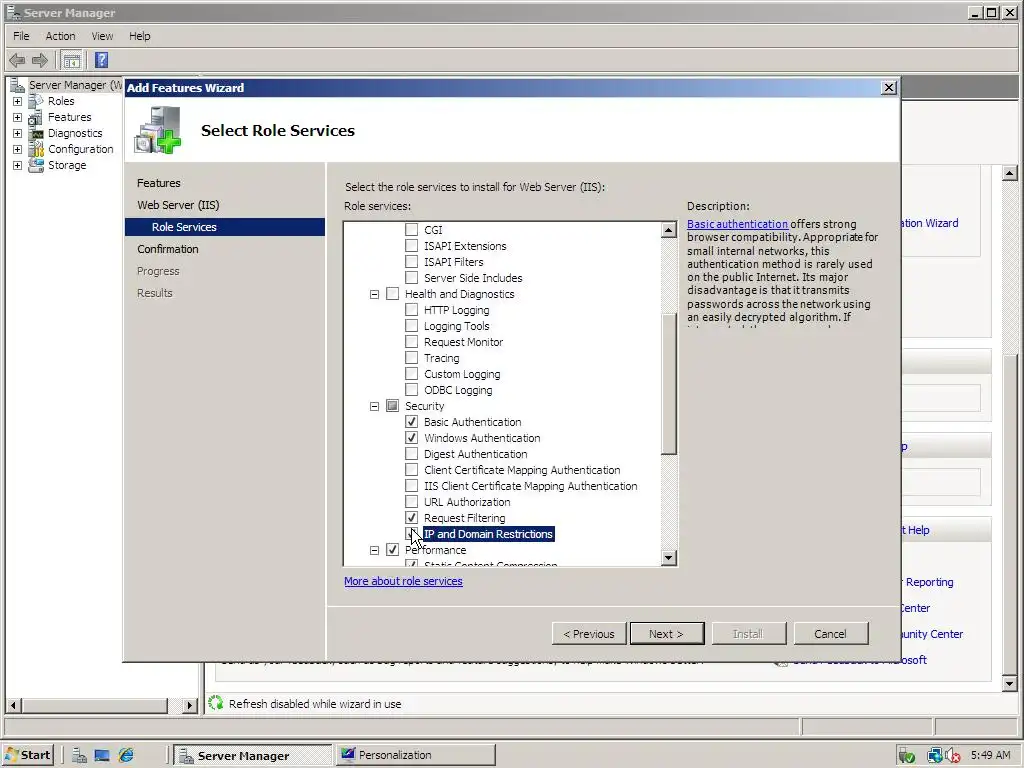Expand the Diagnostics tree node
Image resolution: width=1024 pixels, height=768 pixels.
tap(18, 133)
